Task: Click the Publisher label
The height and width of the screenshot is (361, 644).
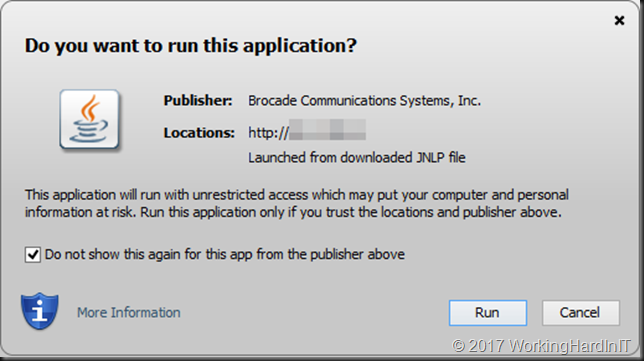Action: (x=198, y=101)
